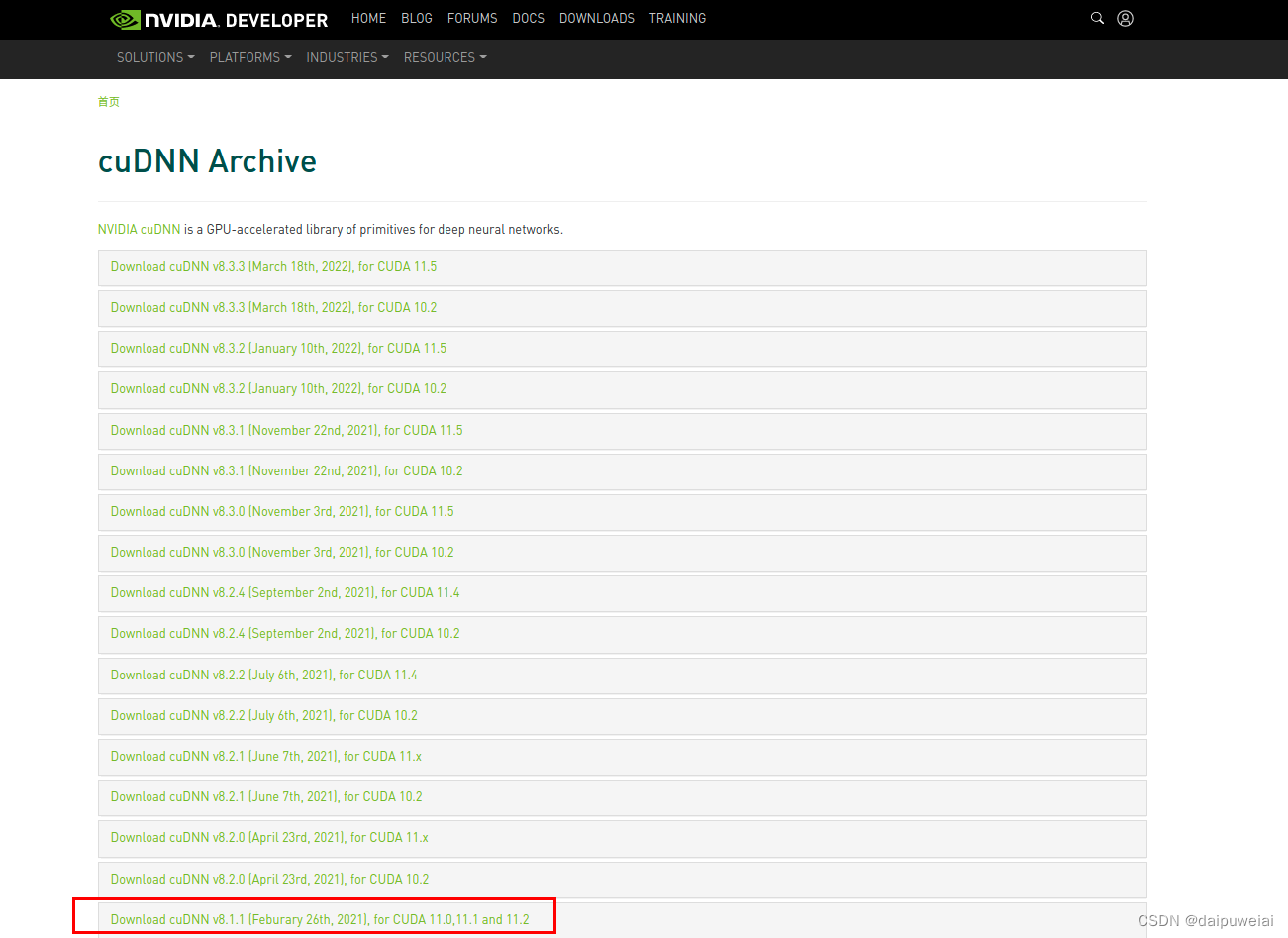Open TRAINING in the top bar
This screenshot has height=938, width=1288.
click(x=678, y=18)
